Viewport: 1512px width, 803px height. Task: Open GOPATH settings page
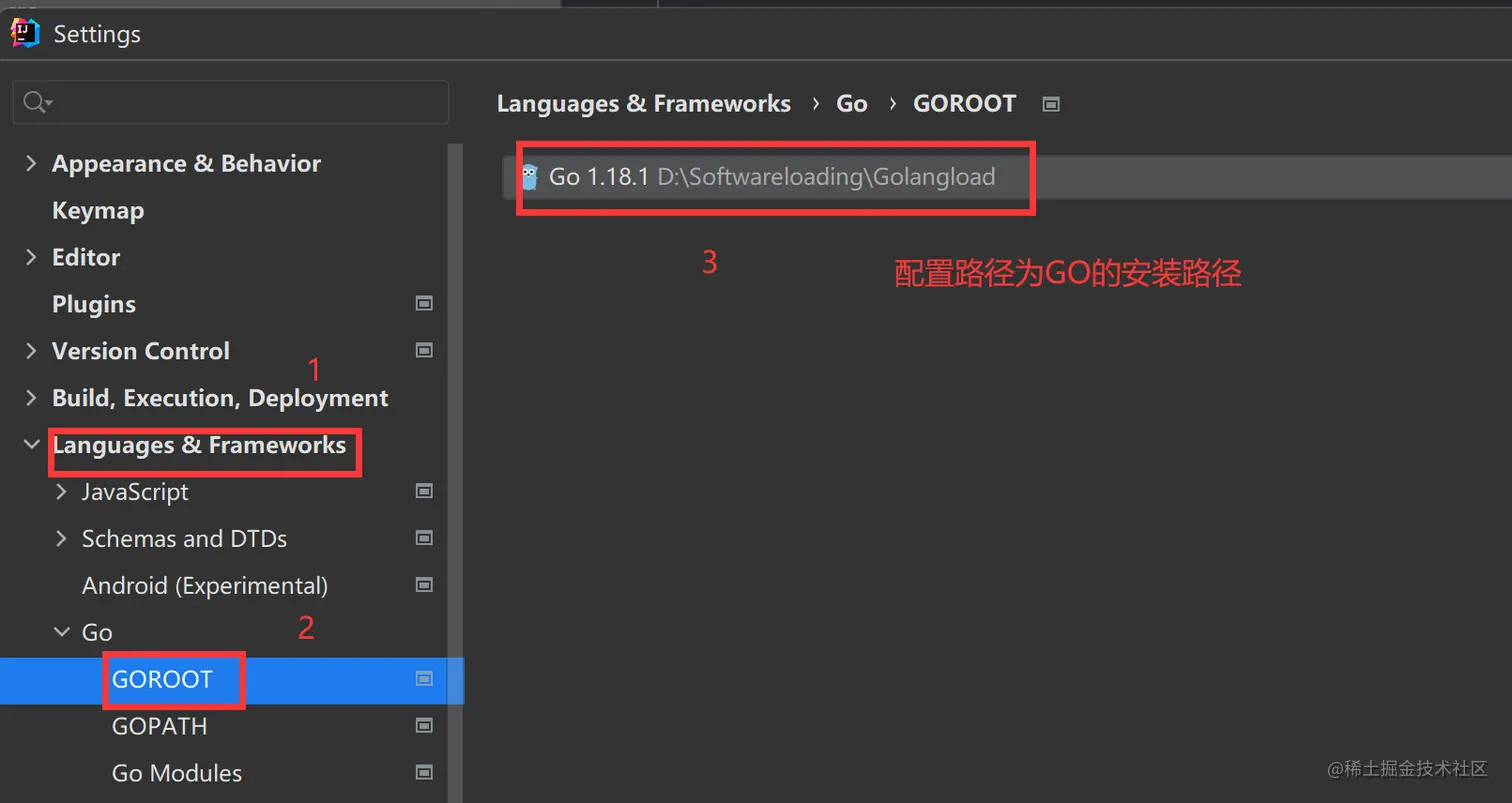click(160, 727)
